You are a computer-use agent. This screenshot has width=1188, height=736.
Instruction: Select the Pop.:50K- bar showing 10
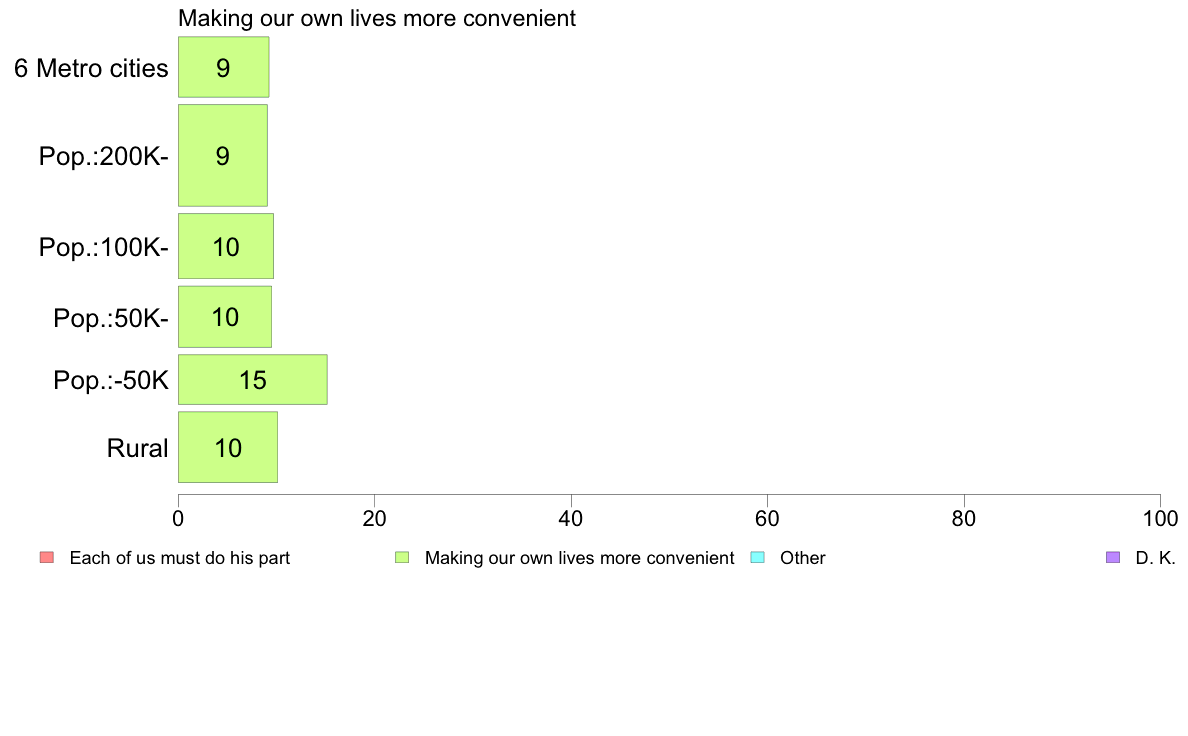click(x=225, y=317)
